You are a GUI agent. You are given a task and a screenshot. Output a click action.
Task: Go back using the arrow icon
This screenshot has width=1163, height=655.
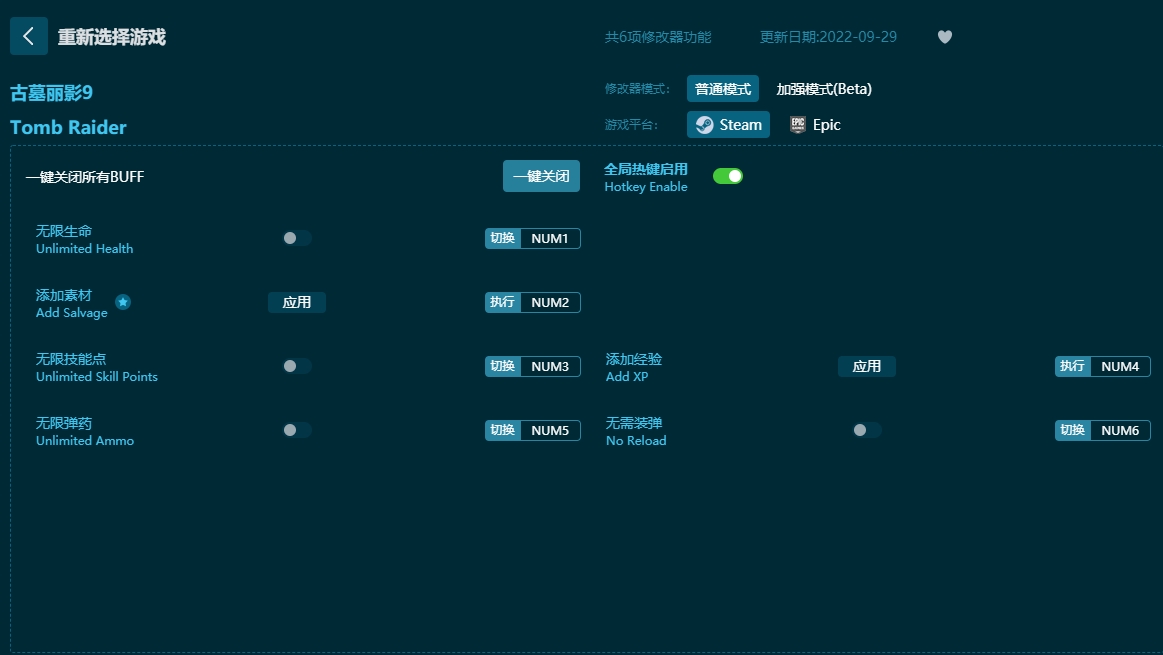29,36
